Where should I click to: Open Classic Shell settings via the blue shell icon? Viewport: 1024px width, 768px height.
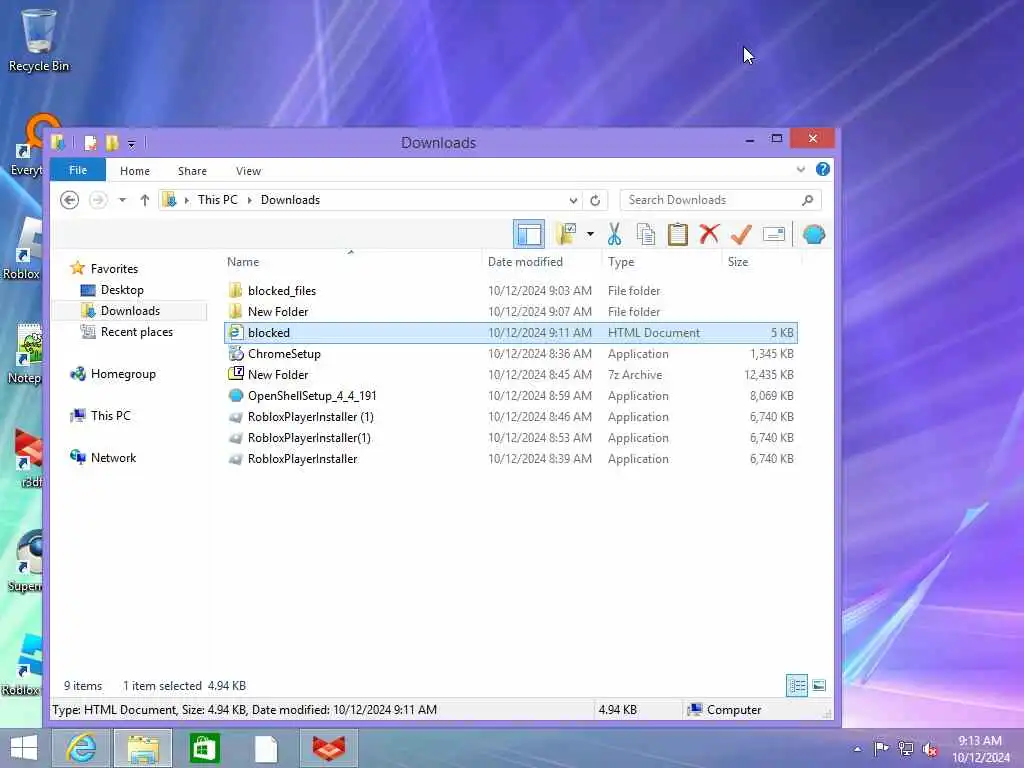[814, 234]
